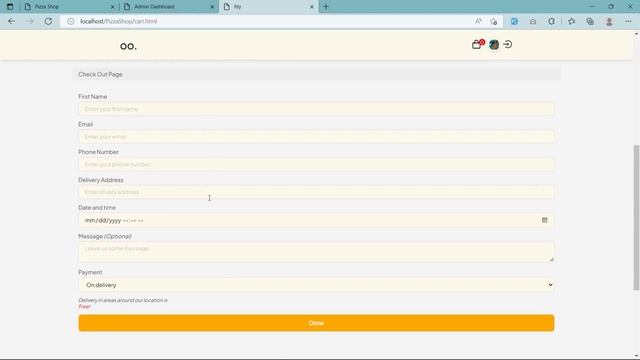
Task: Open the browser Settings and more menu
Action: pos(628,21)
